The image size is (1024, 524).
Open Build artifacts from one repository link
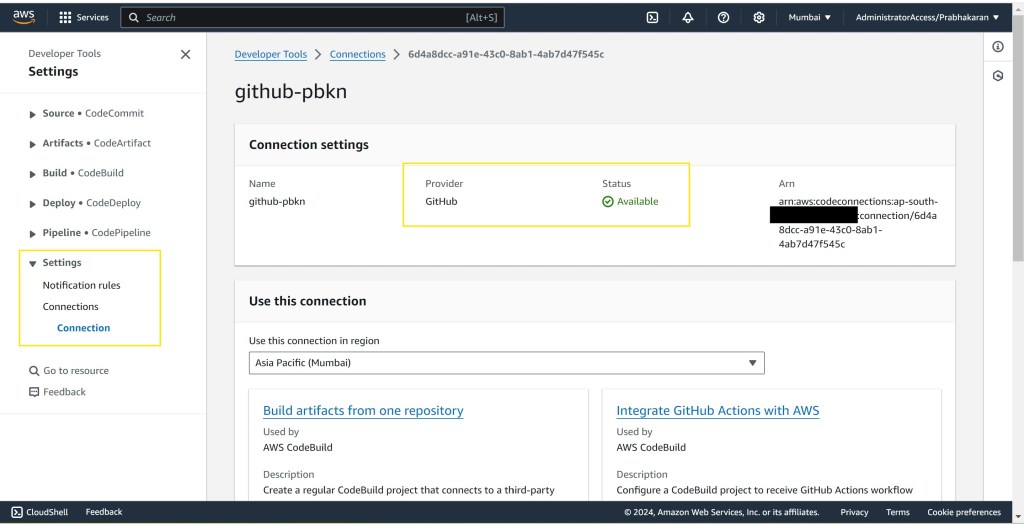pos(363,411)
